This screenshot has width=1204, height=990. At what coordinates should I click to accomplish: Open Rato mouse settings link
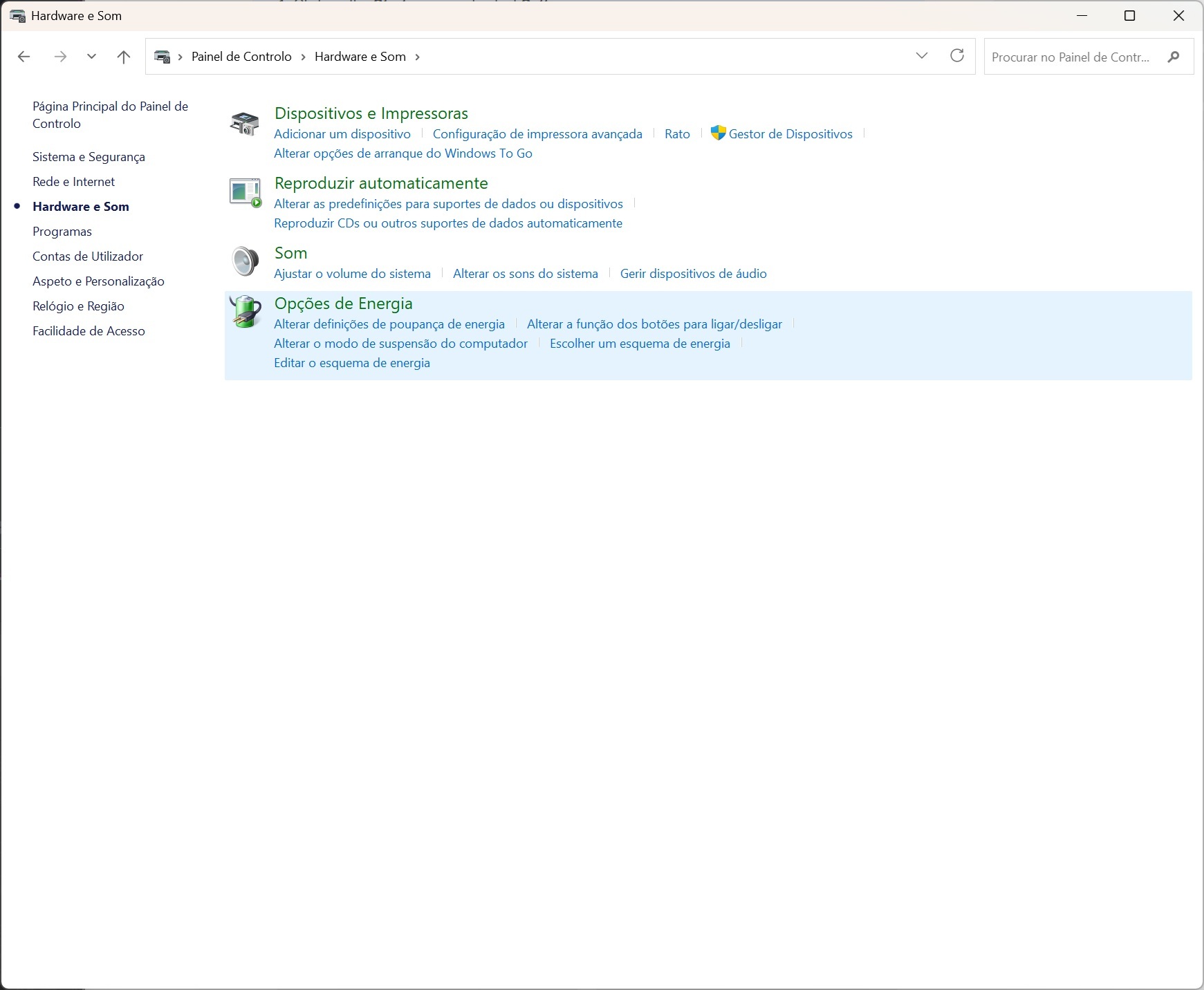point(677,134)
